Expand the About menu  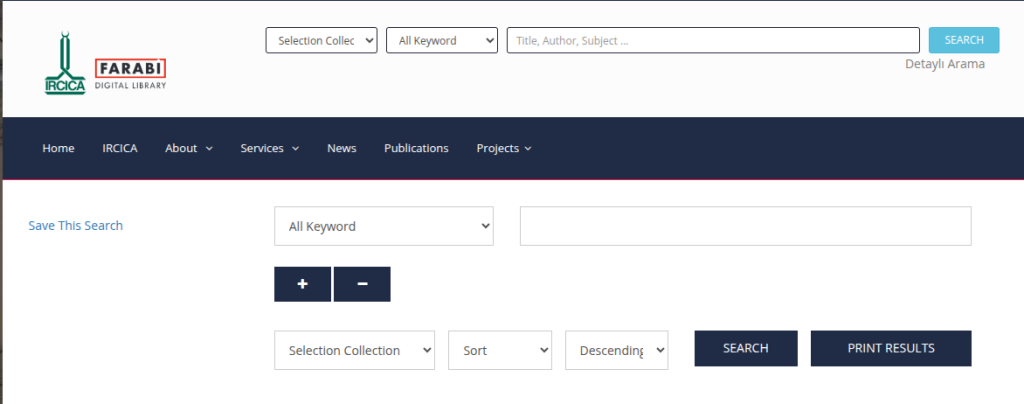pyautogui.click(x=188, y=148)
